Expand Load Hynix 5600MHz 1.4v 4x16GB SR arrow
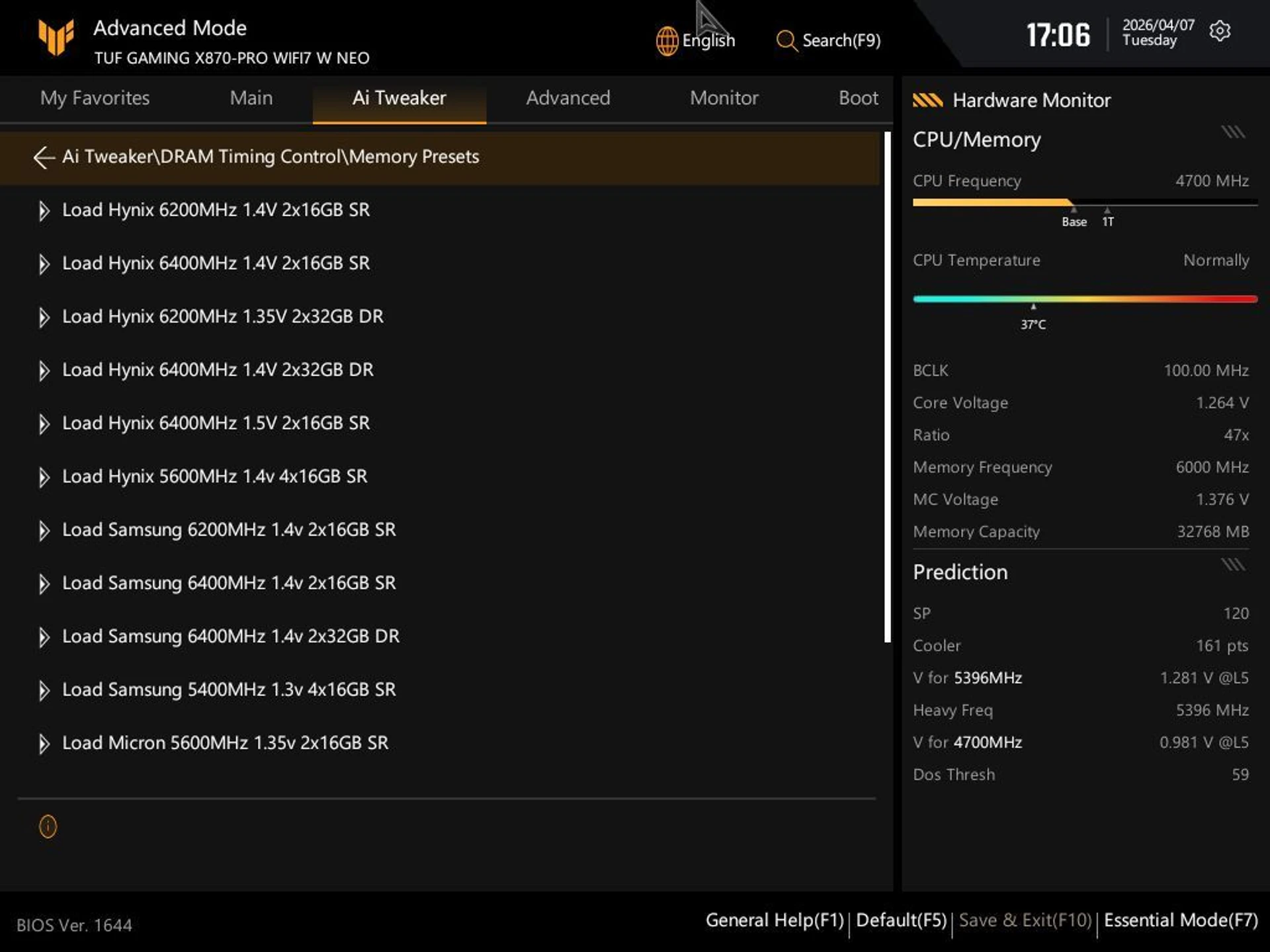The height and width of the screenshot is (952, 1270). (x=44, y=477)
